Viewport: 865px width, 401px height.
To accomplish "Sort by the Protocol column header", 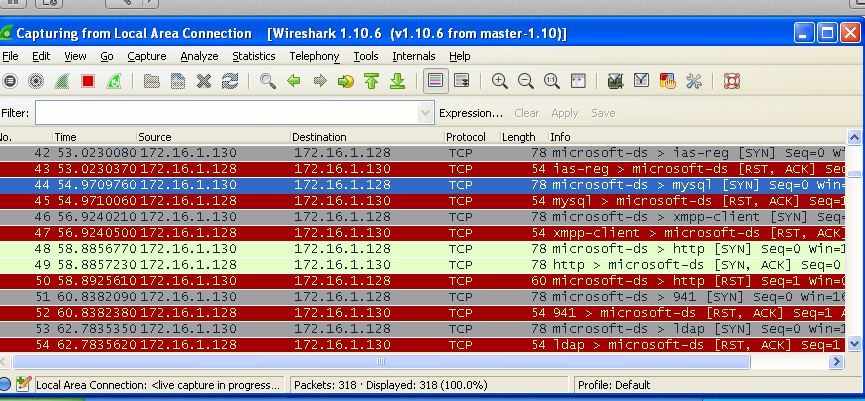I will pos(472,137).
